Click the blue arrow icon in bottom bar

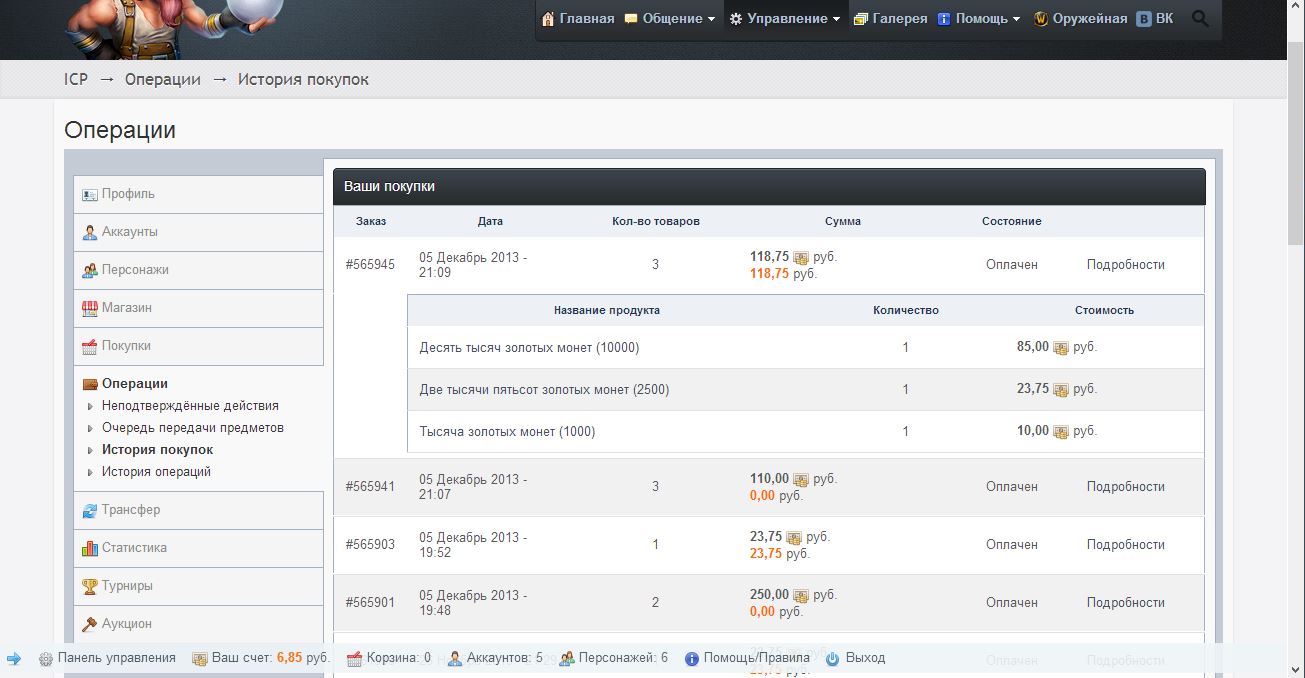14,658
